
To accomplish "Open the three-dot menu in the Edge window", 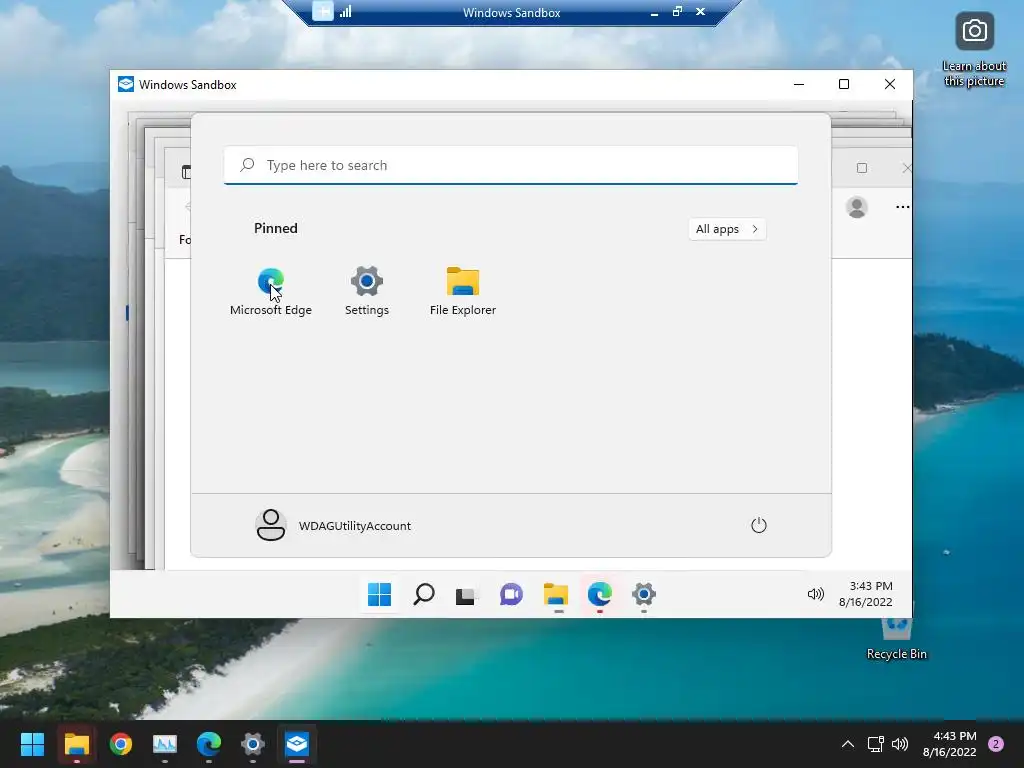I will [x=903, y=207].
